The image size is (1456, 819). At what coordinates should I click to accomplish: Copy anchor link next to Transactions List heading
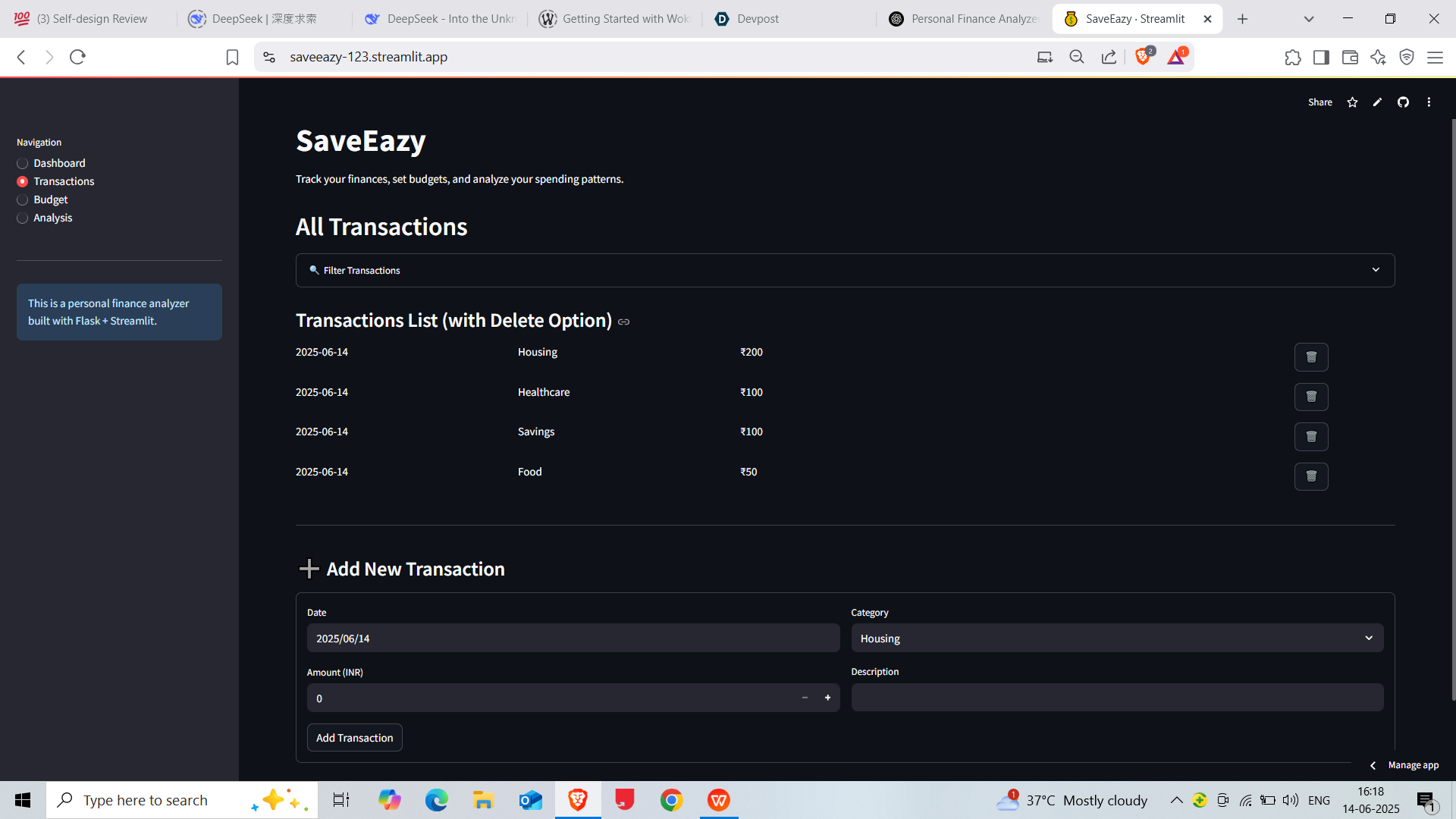623,322
